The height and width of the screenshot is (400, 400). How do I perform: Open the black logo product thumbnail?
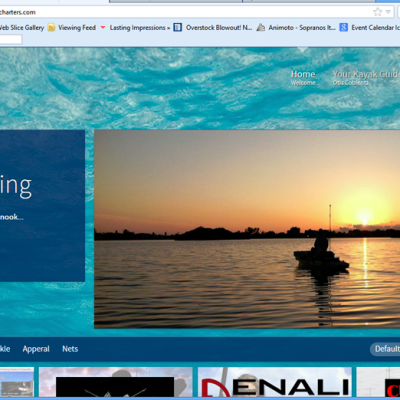[x=116, y=382]
